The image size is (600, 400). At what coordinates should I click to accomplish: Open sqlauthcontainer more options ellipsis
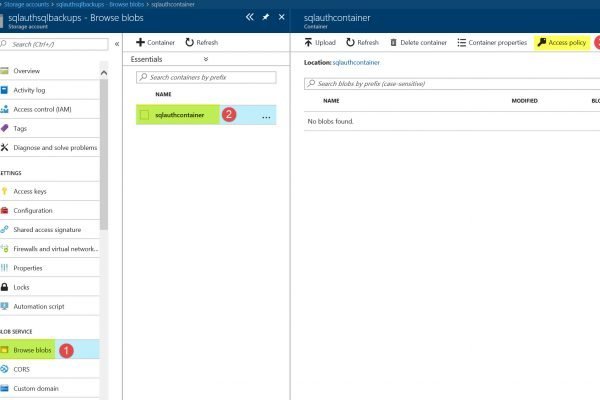tap(266, 117)
